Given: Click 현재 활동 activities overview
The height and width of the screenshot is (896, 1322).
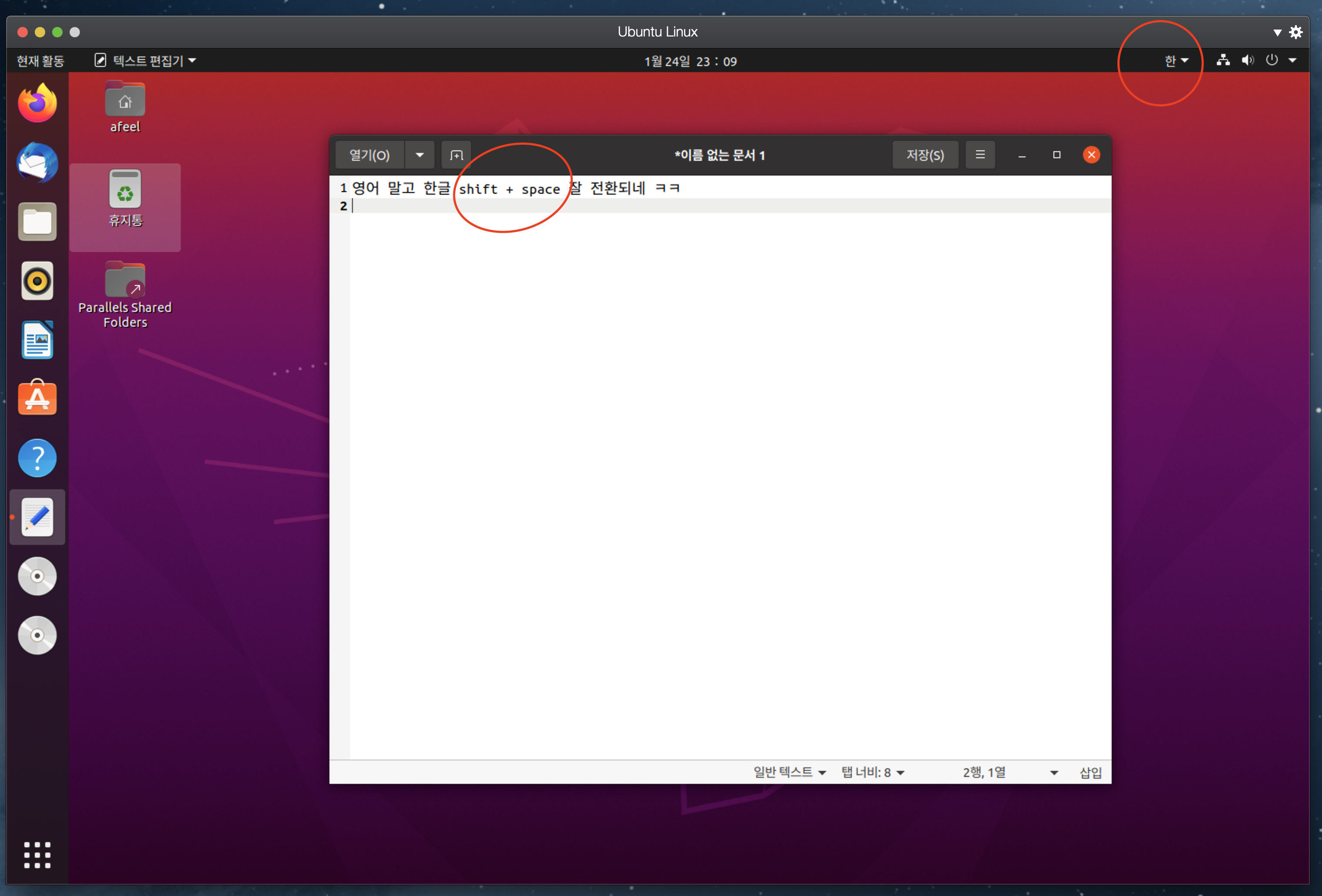Looking at the screenshot, I should [x=40, y=61].
